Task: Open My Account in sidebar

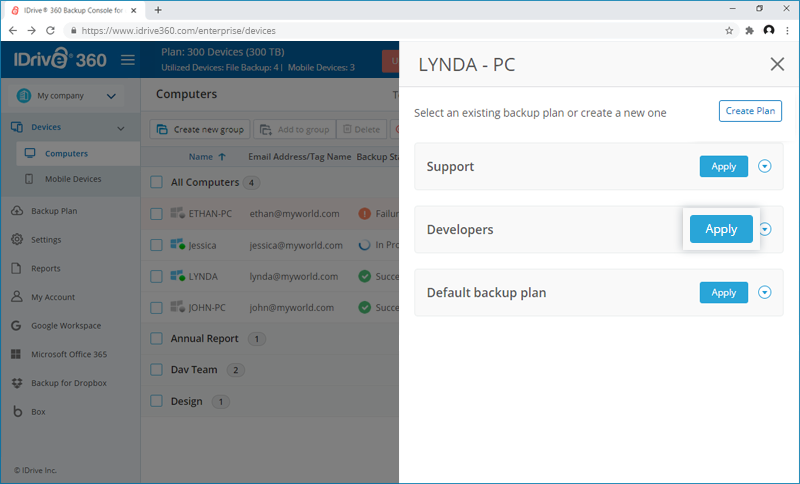Action: [x=53, y=297]
